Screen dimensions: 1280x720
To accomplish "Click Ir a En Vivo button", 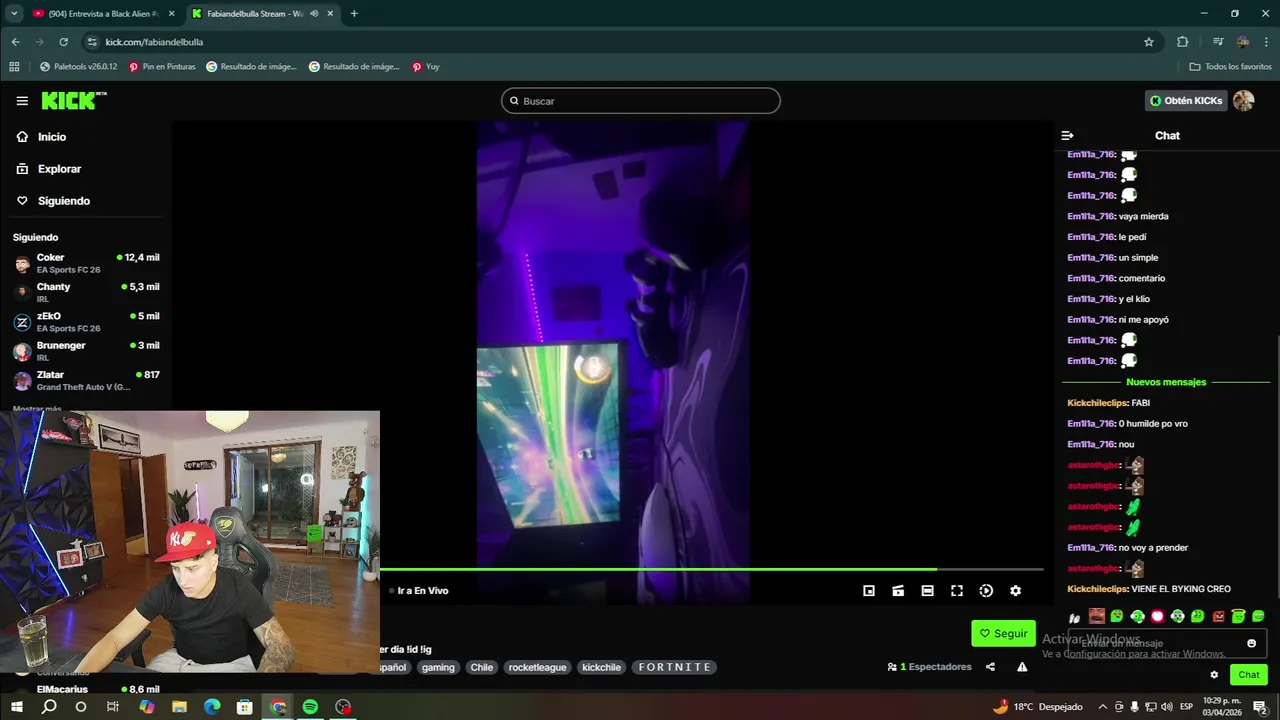I will [x=419, y=591].
